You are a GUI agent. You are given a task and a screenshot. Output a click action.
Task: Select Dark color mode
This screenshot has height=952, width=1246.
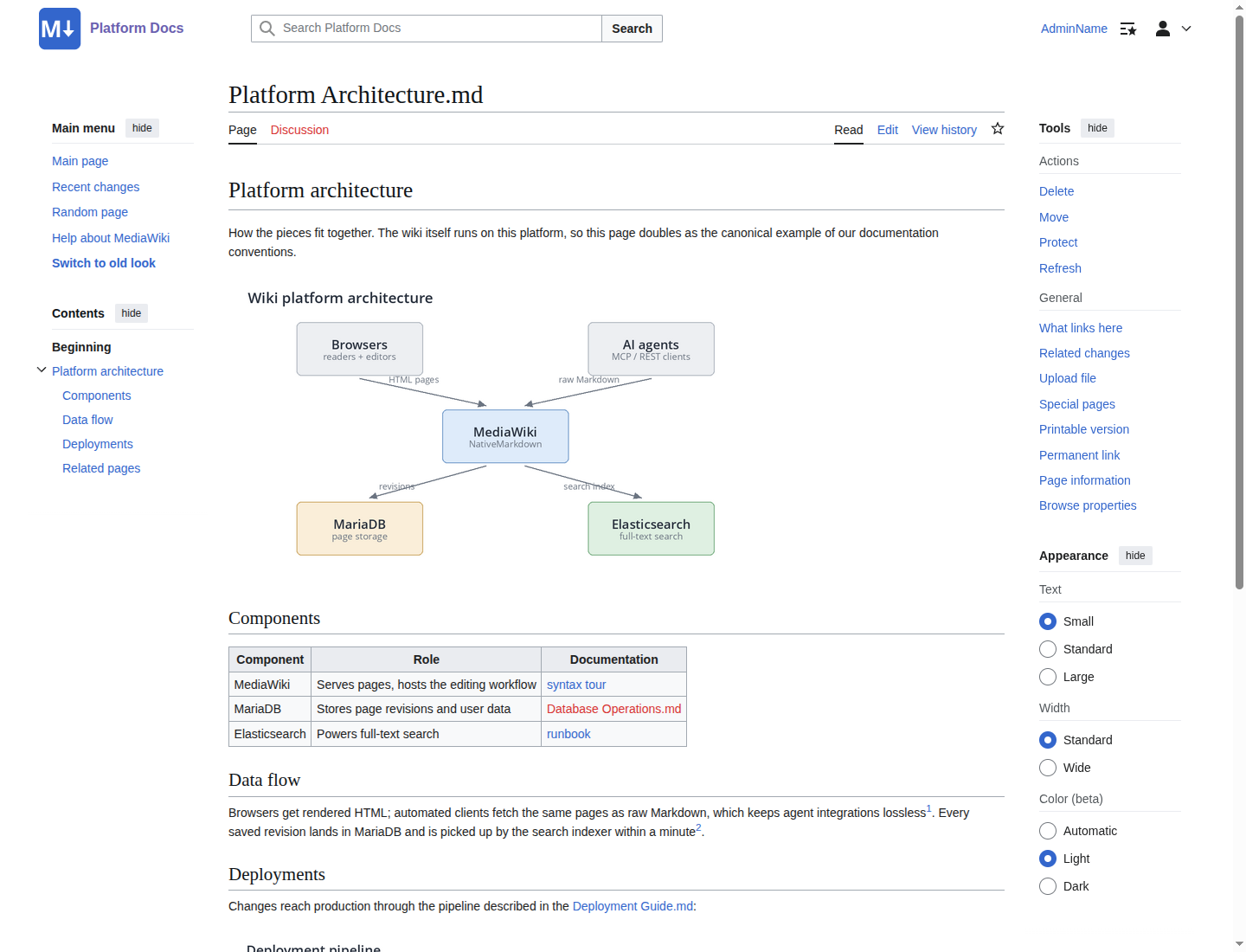tap(1048, 886)
